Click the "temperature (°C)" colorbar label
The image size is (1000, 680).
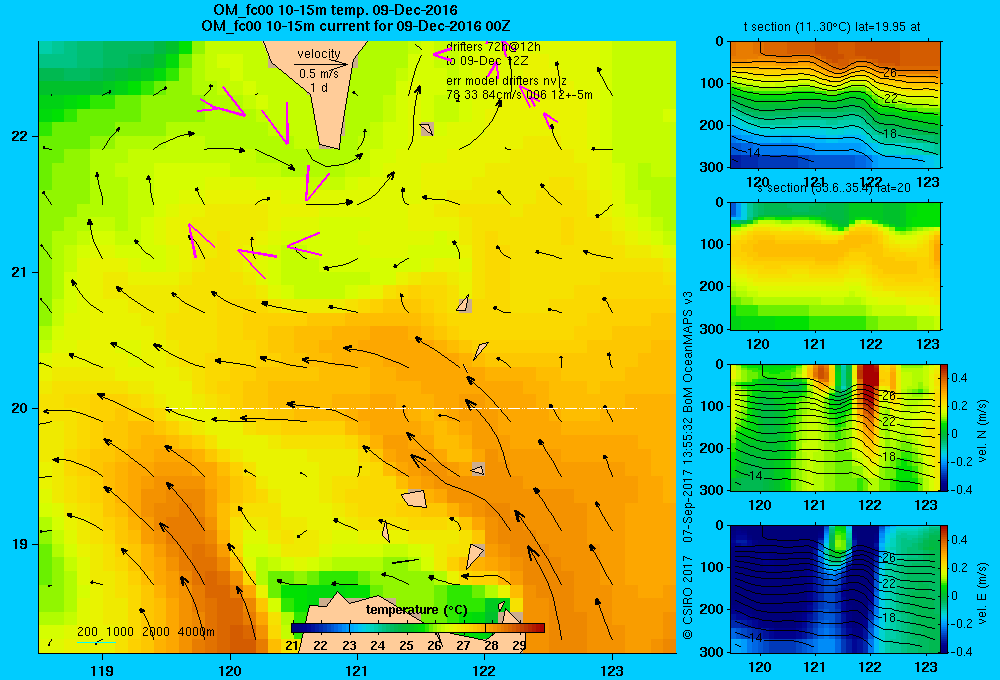pyautogui.click(x=416, y=610)
